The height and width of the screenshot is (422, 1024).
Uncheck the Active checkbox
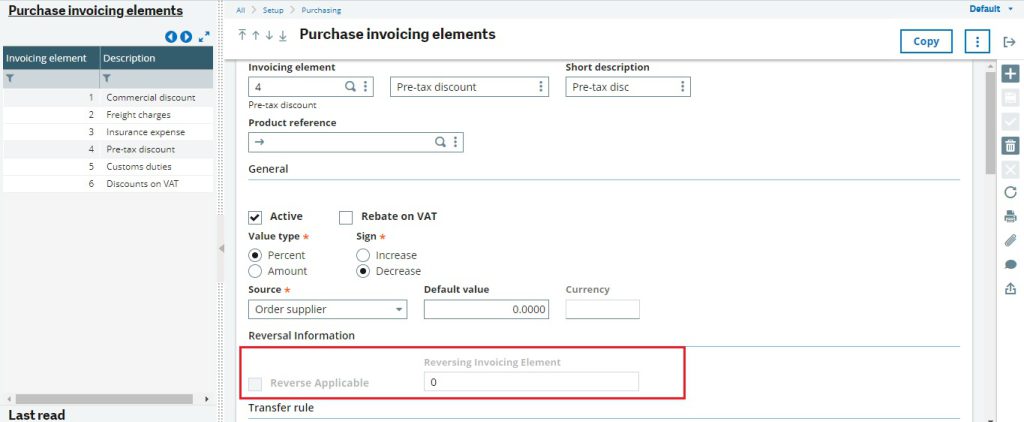point(255,217)
